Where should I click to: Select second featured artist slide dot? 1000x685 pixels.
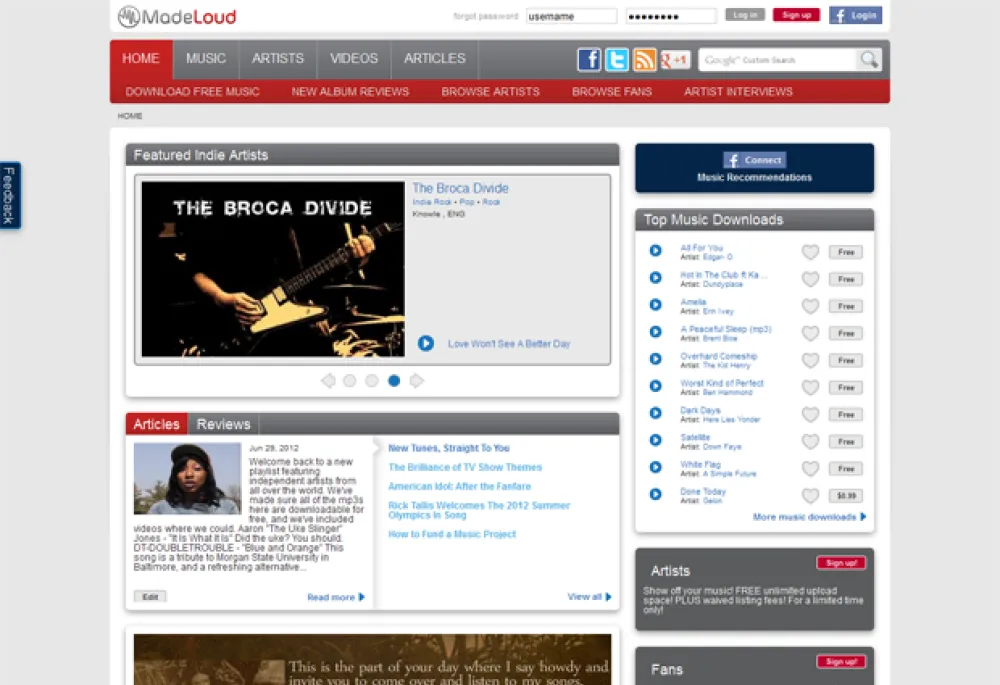coord(372,381)
